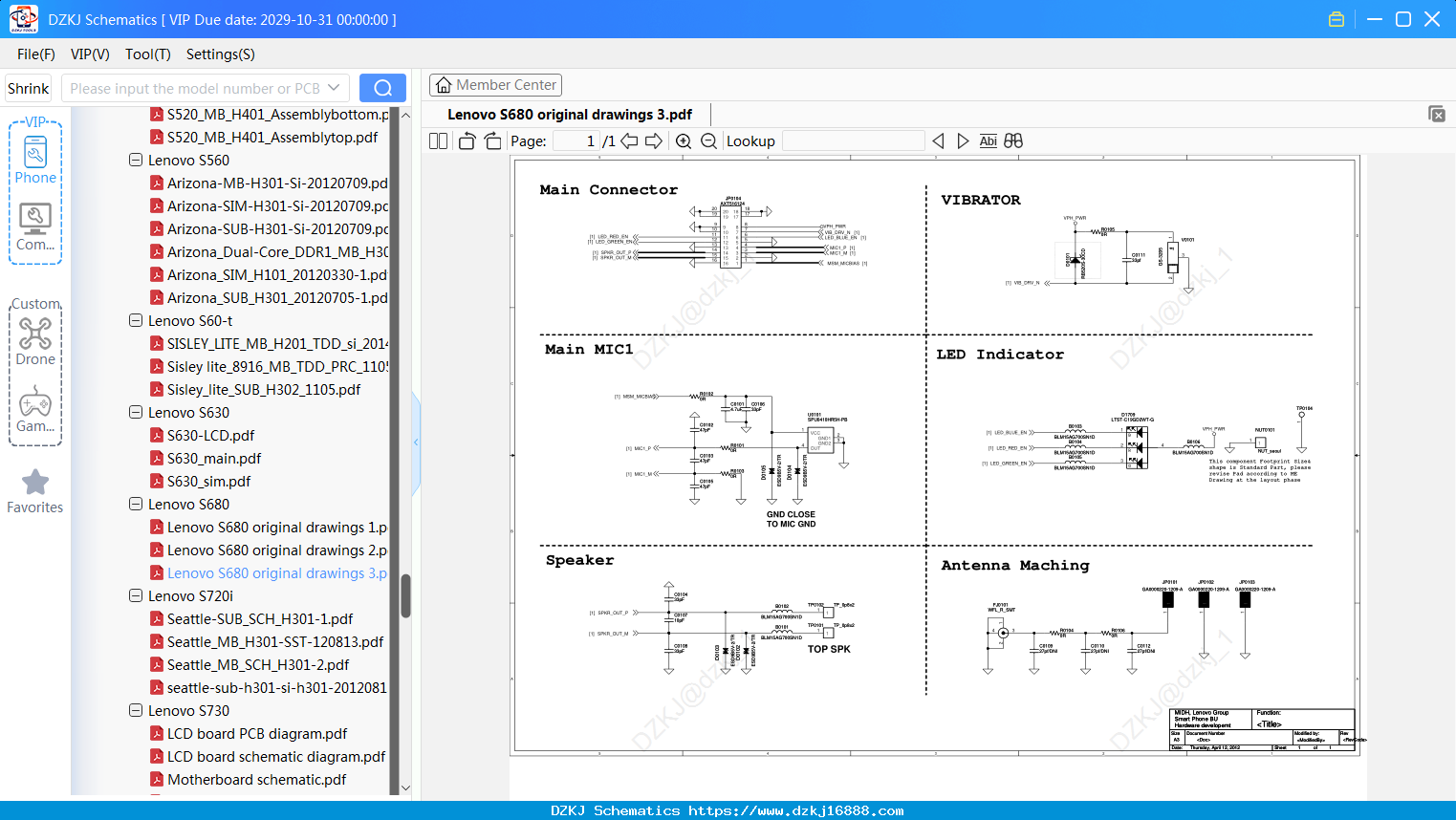Zoom out of the schematic

pos(708,140)
